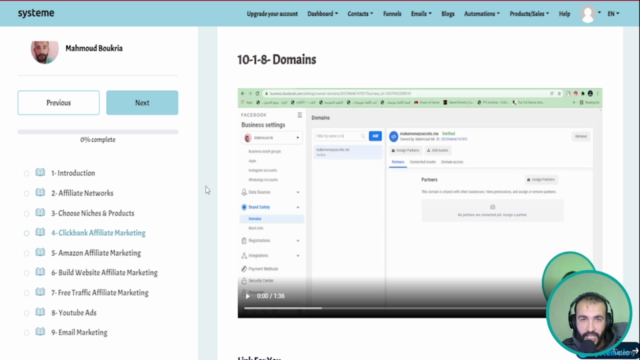
Task: Click the domain filter search field in video
Action: pyautogui.click(x=340, y=136)
